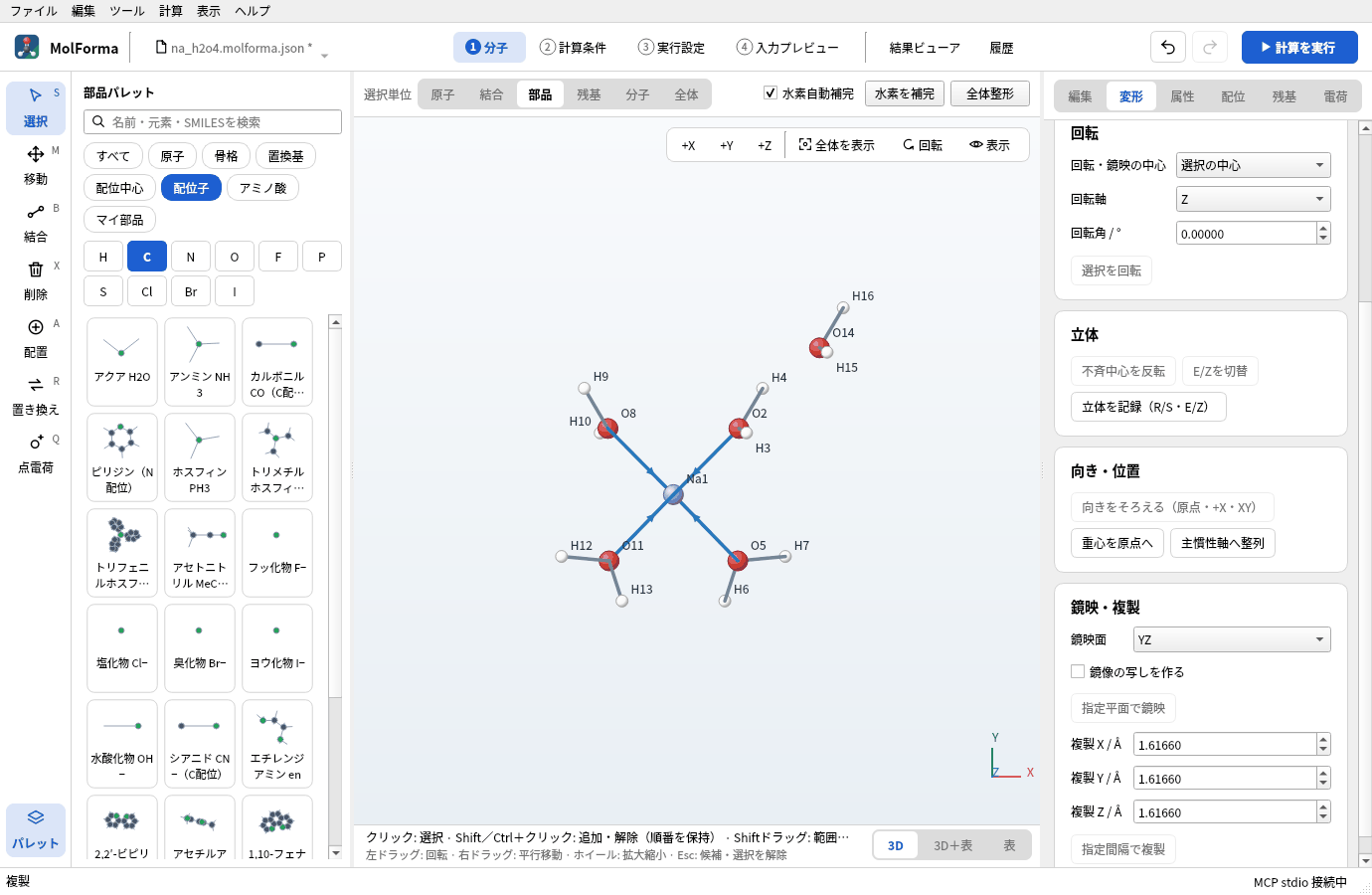1372x895 pixels.
Task: Click the 計算を実行 button
Action: pos(1299,47)
